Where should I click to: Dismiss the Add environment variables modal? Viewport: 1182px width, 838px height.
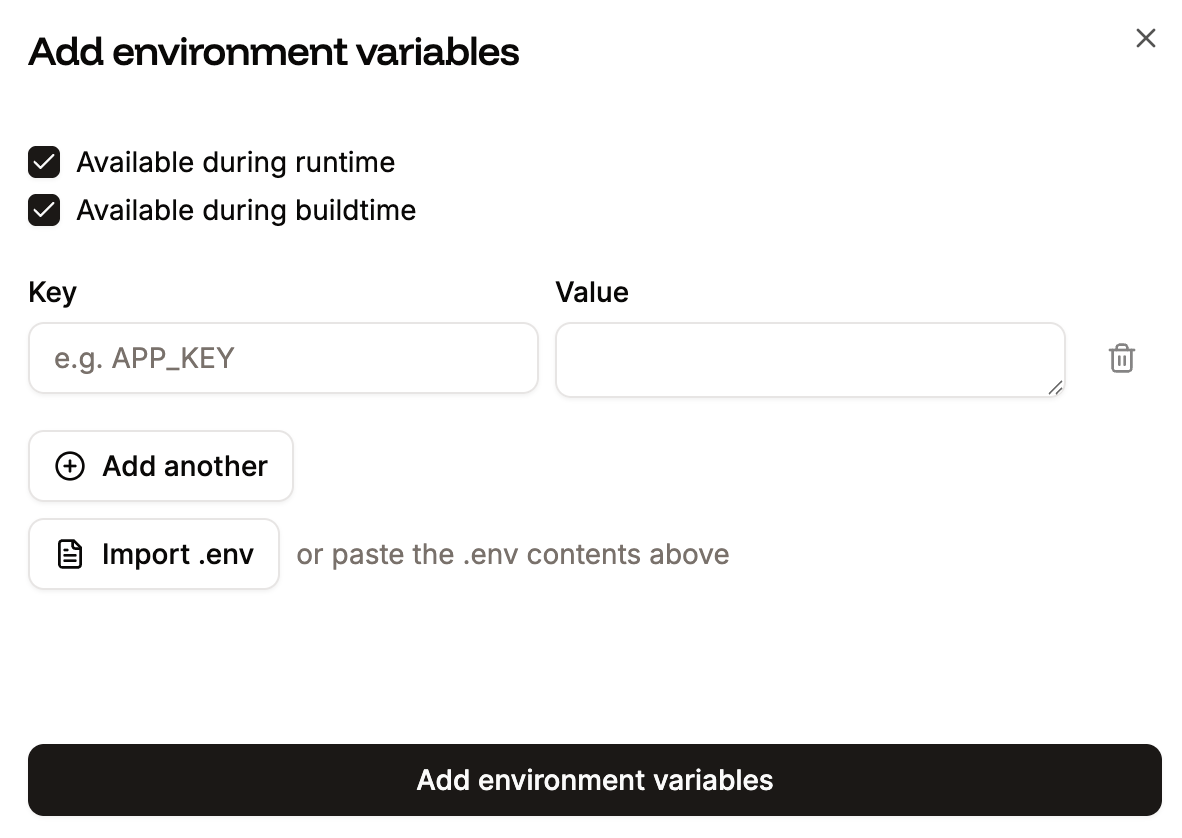(1145, 38)
